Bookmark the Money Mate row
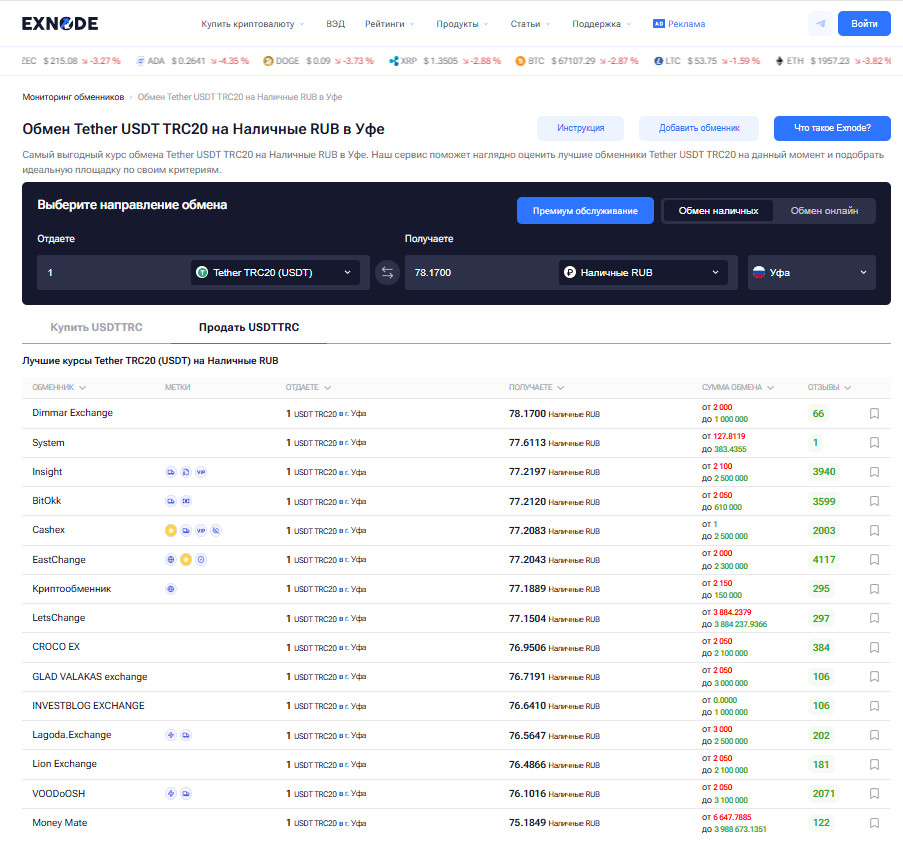Viewport: 903px width, 842px height. click(x=874, y=823)
